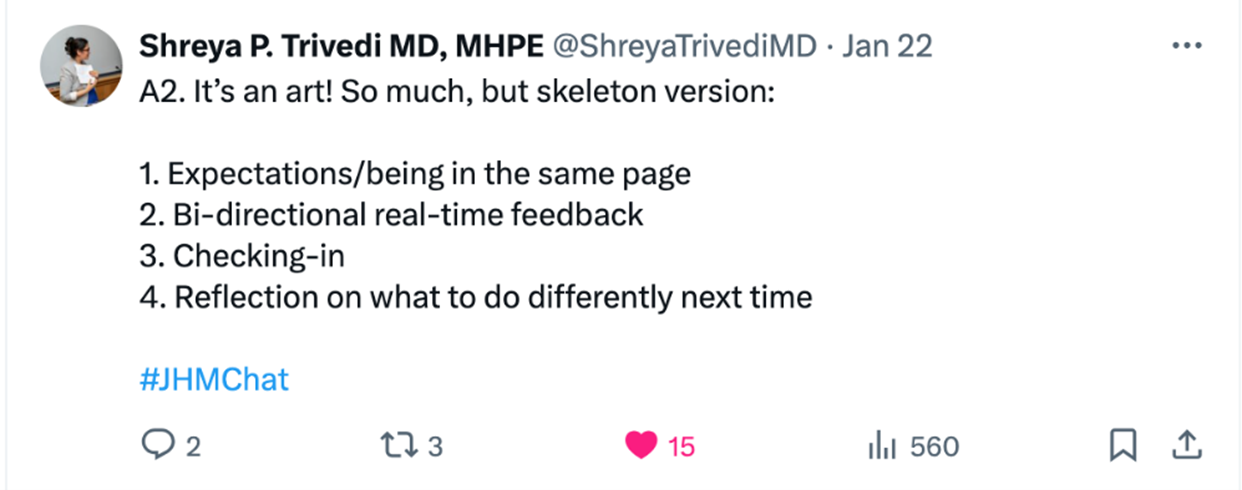This screenshot has width=1242, height=490.
Task: Click the reply speech bubble icon
Action: point(158,445)
